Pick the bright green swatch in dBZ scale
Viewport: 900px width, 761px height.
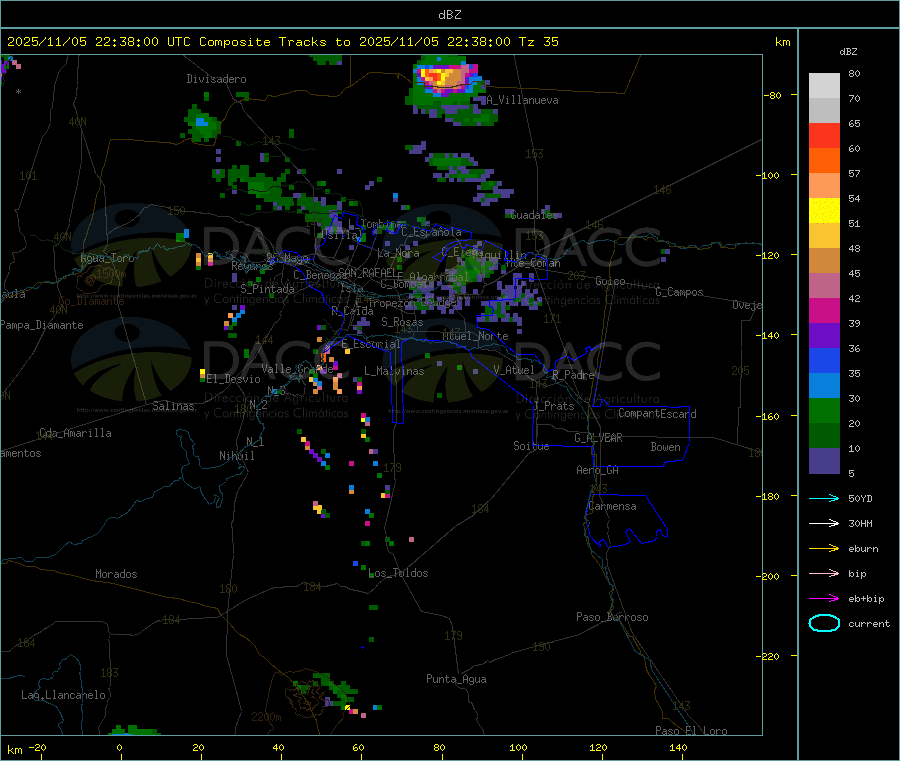(x=824, y=410)
